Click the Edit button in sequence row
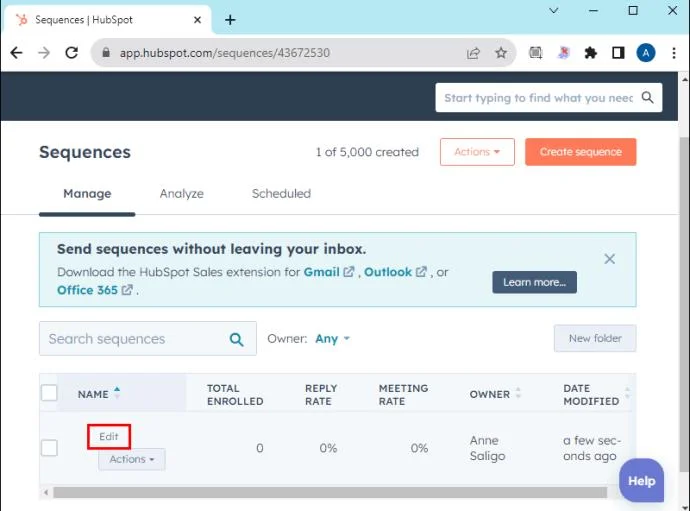 pyautogui.click(x=109, y=437)
